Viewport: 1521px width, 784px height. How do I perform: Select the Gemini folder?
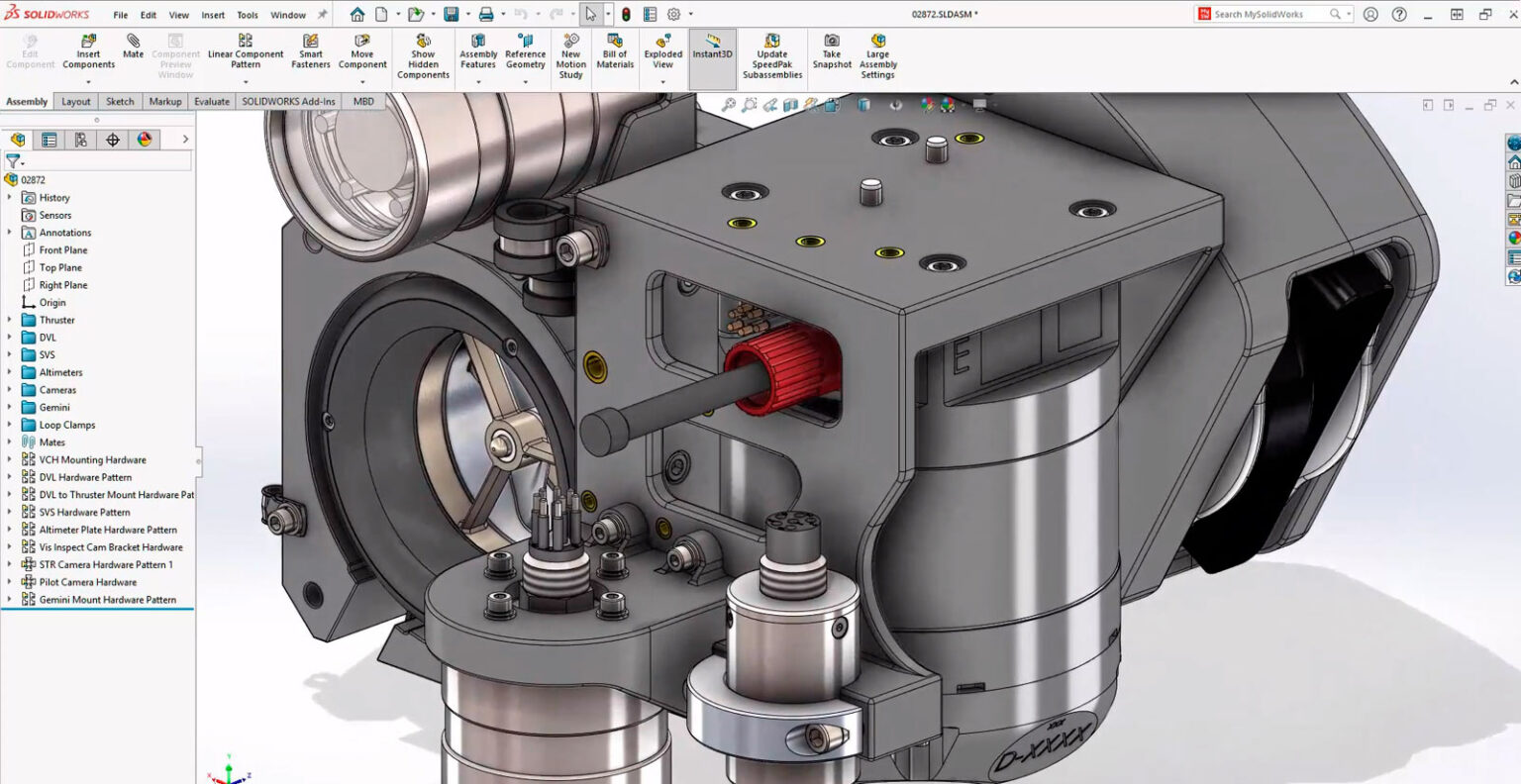[54, 408]
